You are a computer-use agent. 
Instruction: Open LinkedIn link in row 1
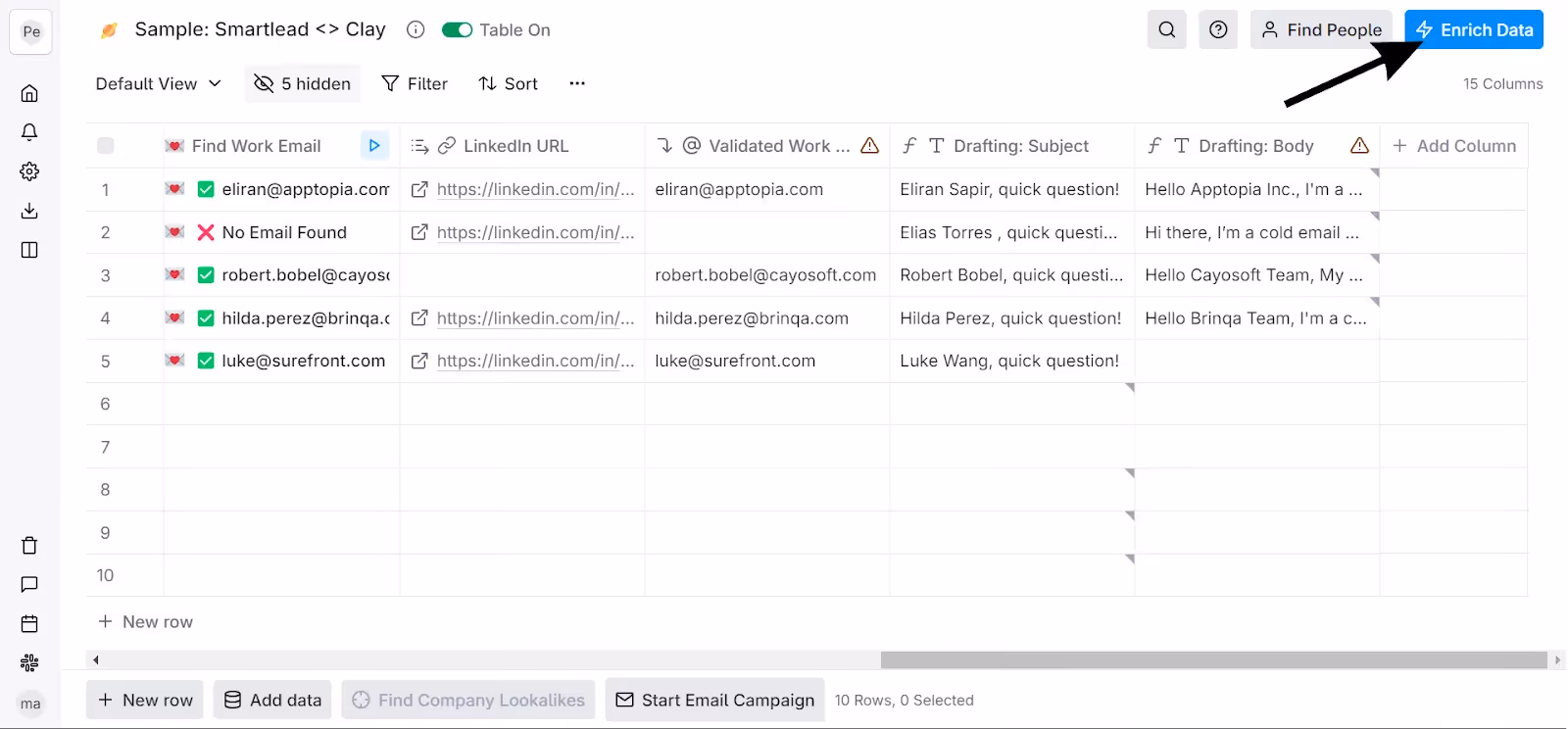[x=536, y=189]
